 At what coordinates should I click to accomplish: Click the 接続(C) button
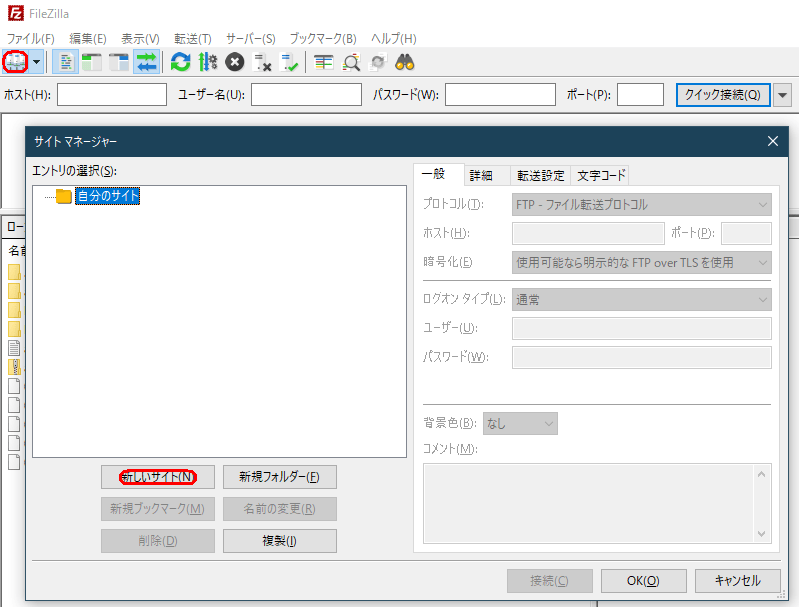549,581
